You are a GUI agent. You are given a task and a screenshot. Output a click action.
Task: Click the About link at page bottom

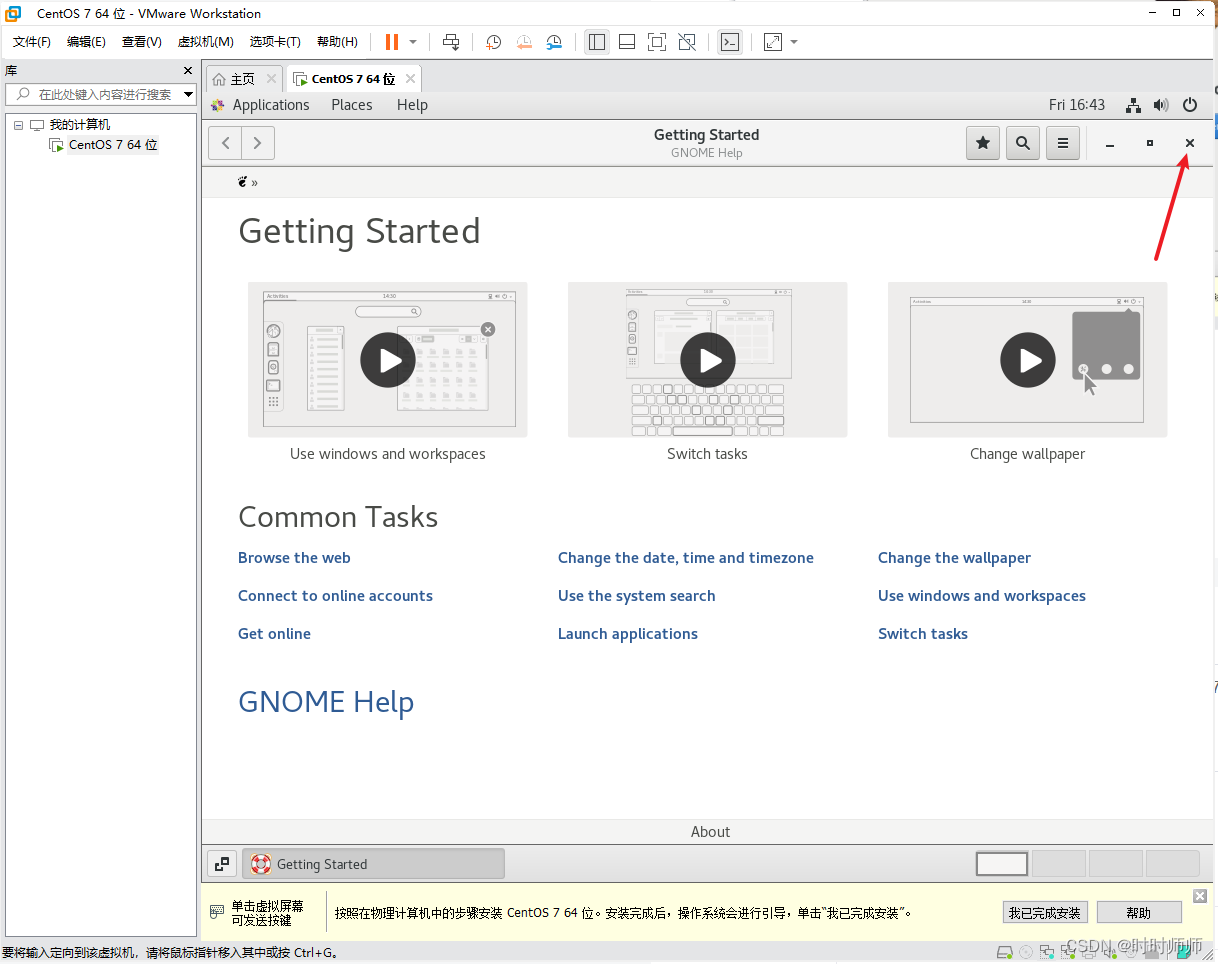point(710,832)
